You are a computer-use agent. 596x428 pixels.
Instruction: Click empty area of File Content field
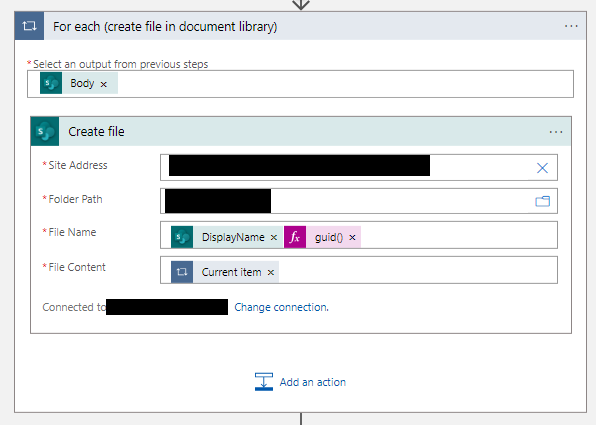[417, 270]
